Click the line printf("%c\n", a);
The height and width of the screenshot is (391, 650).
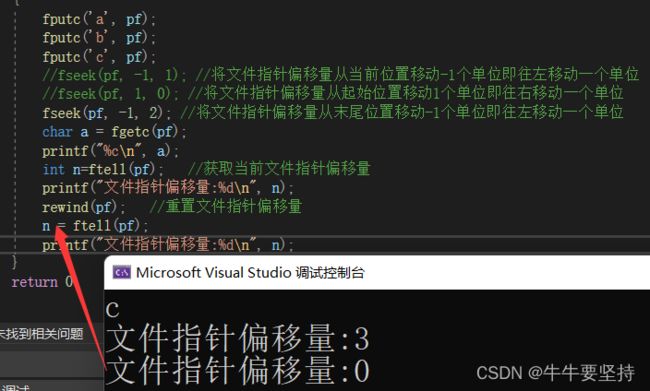[110, 151]
